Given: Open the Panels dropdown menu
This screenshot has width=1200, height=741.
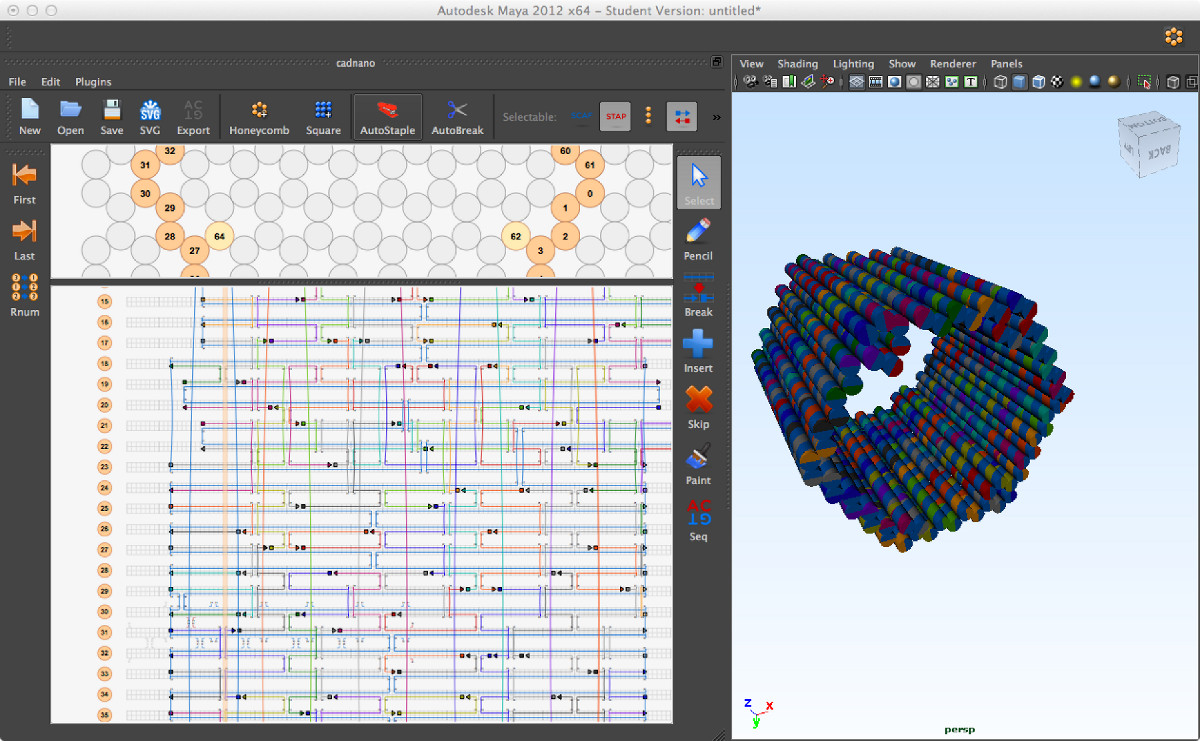Looking at the screenshot, I should [x=1006, y=64].
